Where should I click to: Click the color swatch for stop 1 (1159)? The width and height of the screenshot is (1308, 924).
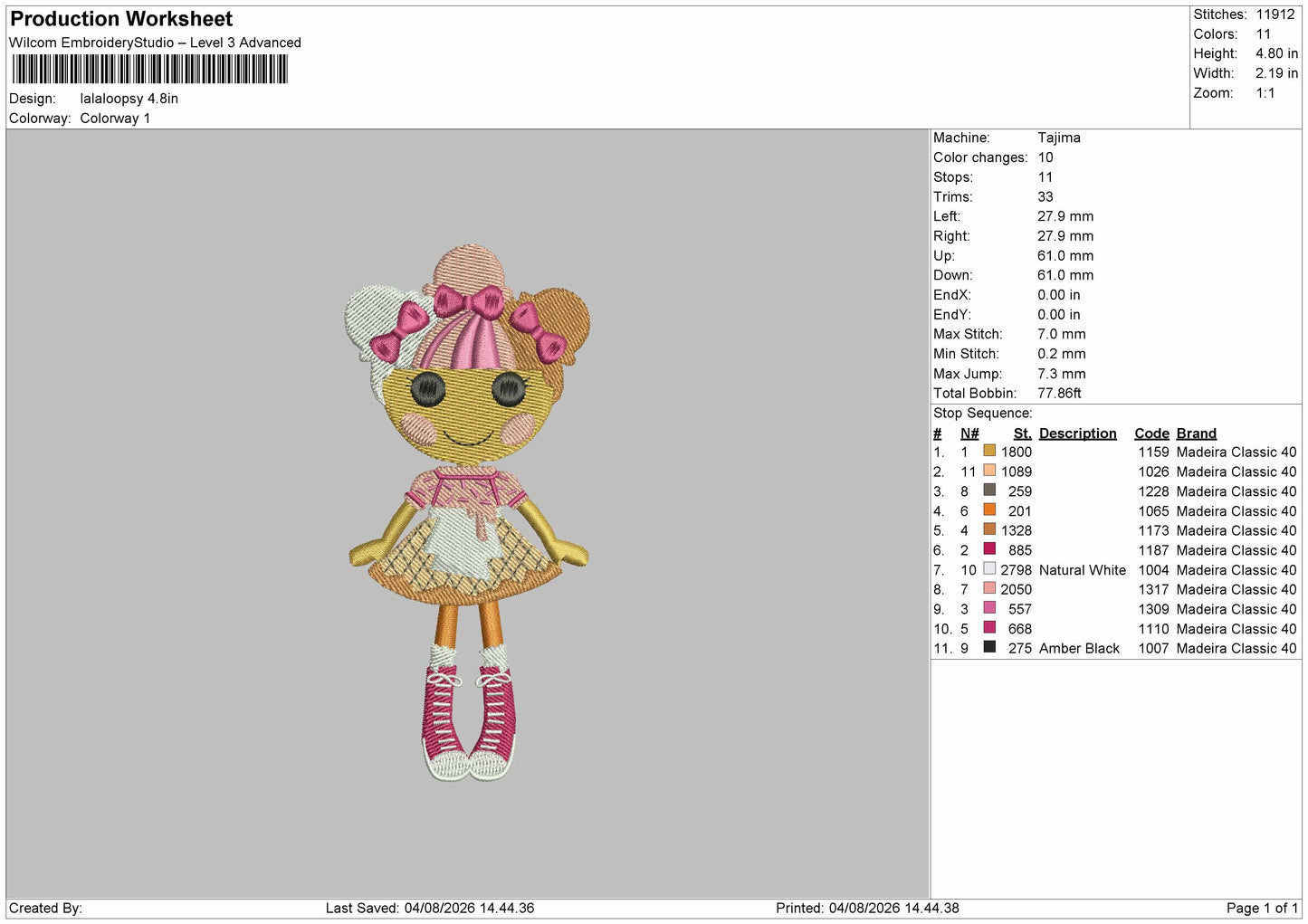pos(989,451)
